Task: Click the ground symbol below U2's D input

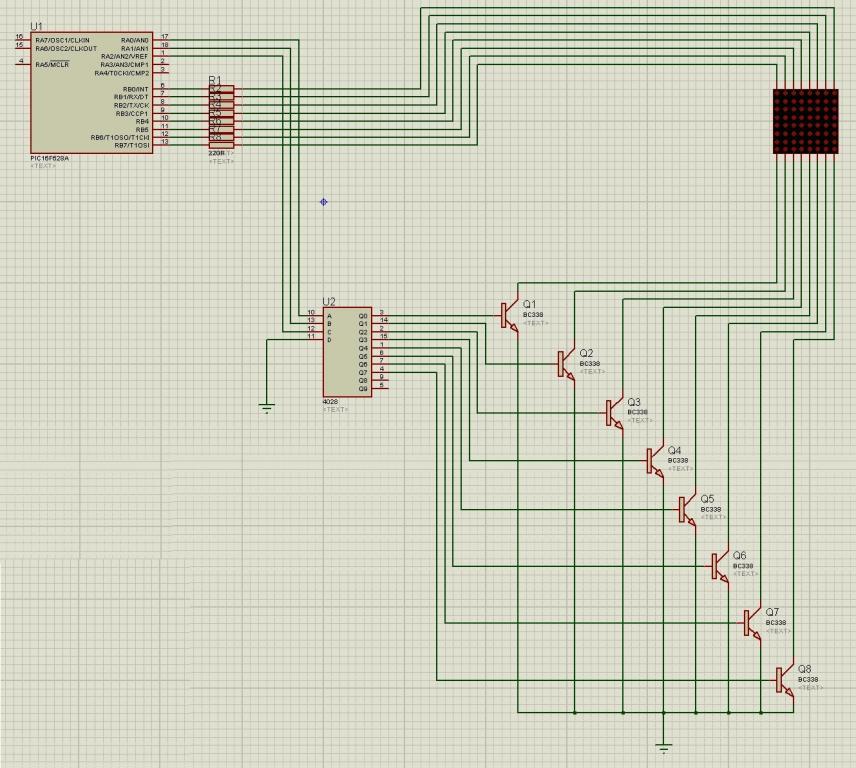Action: click(267, 408)
